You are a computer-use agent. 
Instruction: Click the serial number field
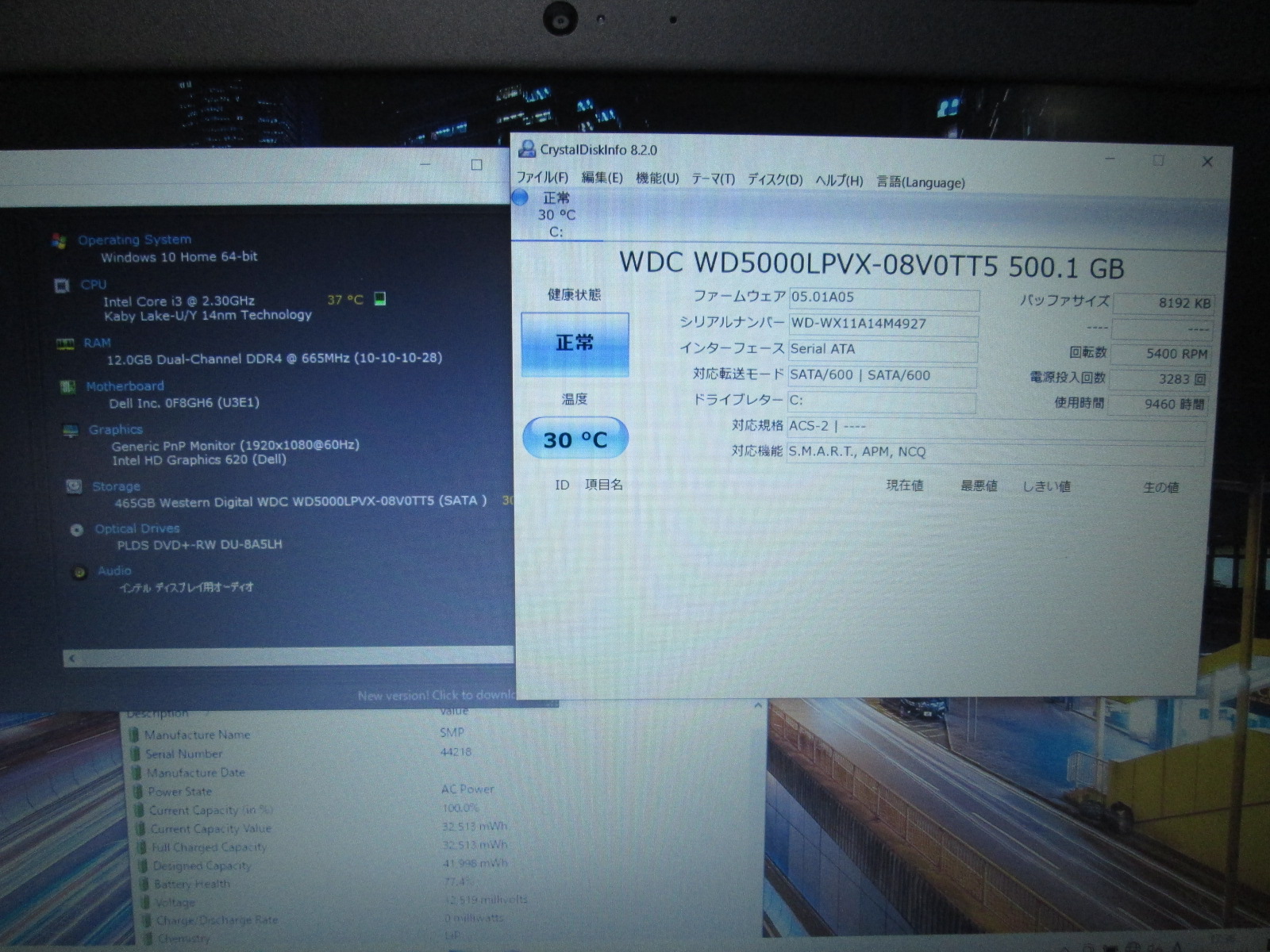point(883,324)
